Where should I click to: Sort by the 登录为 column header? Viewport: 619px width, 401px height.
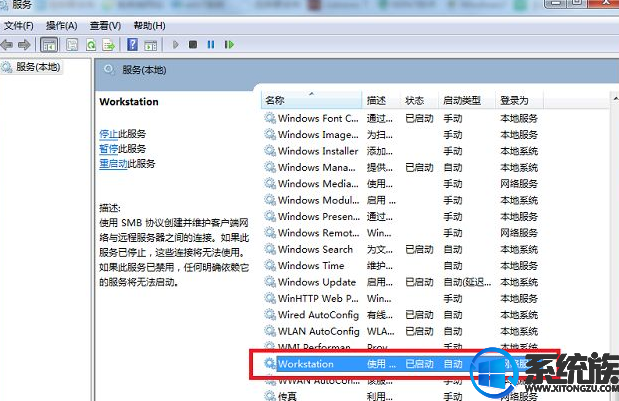tap(519, 100)
